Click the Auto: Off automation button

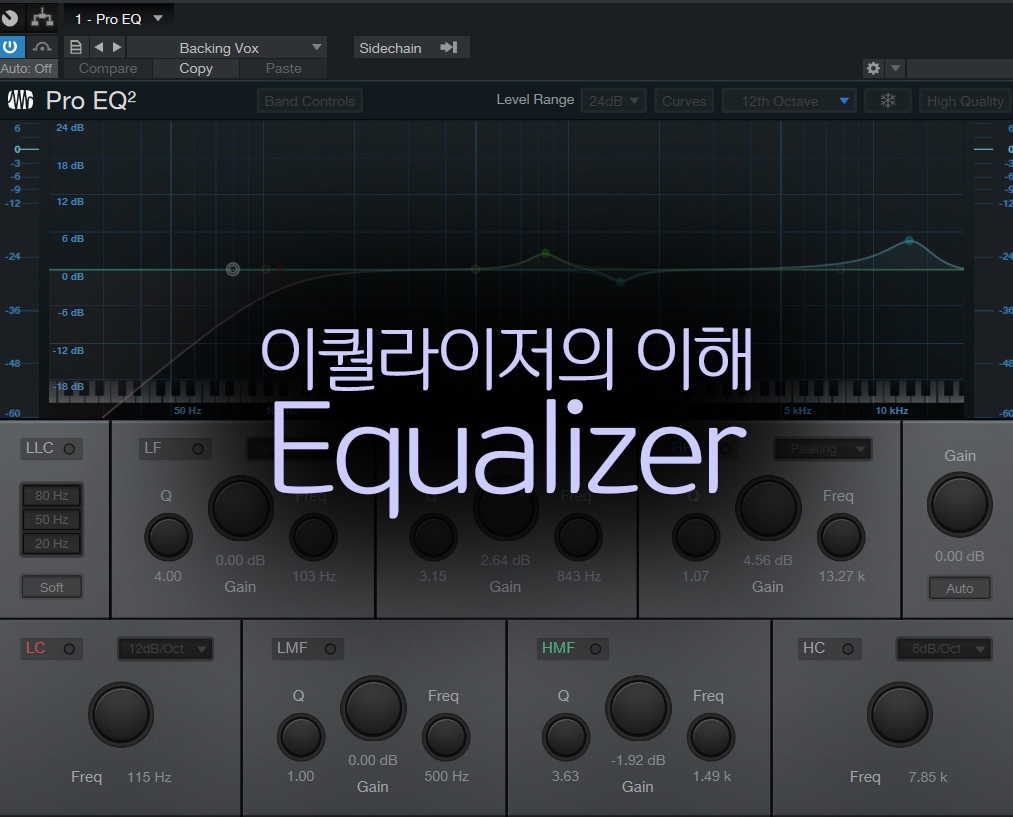pyautogui.click(x=27, y=68)
